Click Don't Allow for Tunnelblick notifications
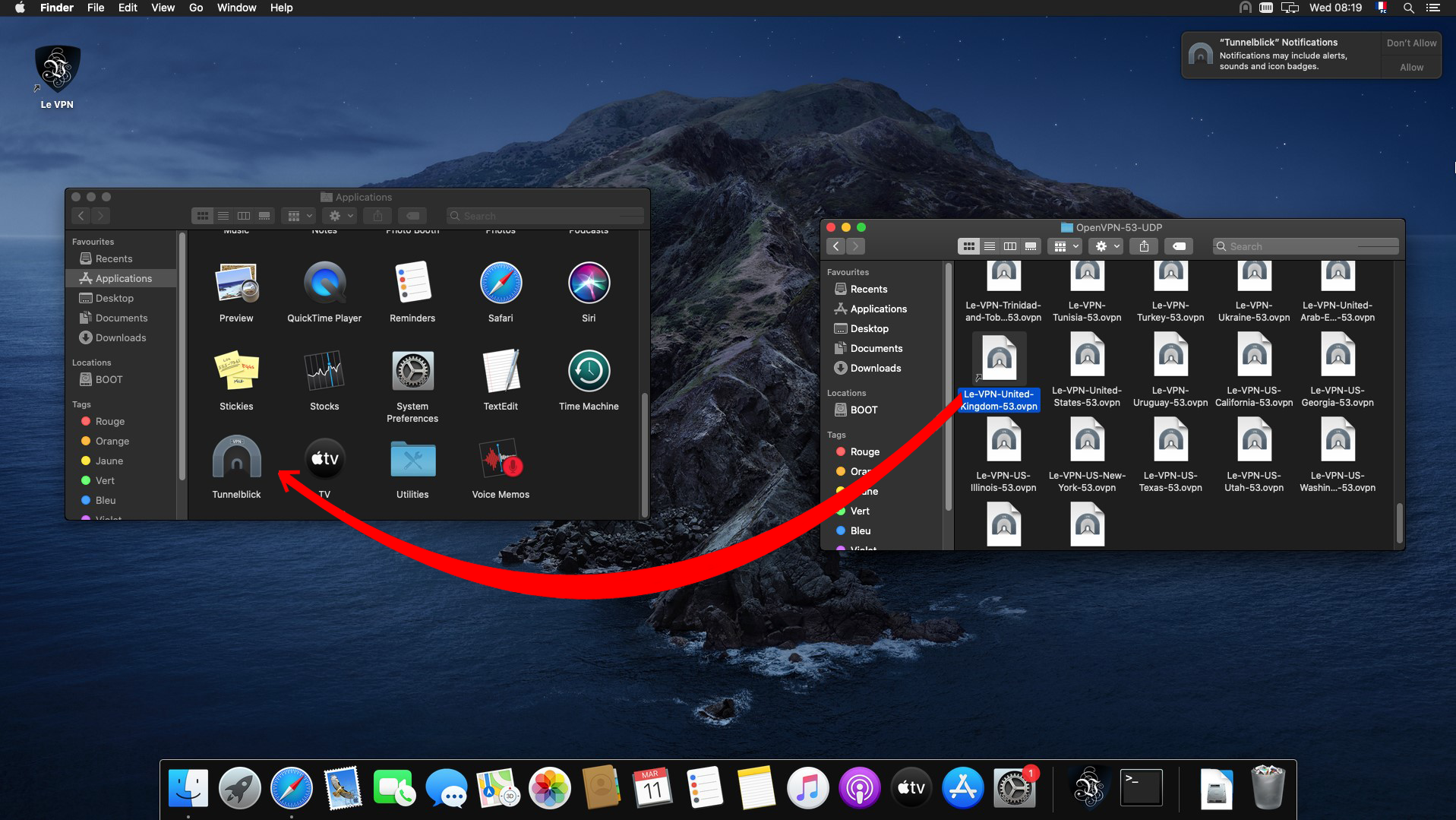 click(x=1411, y=43)
